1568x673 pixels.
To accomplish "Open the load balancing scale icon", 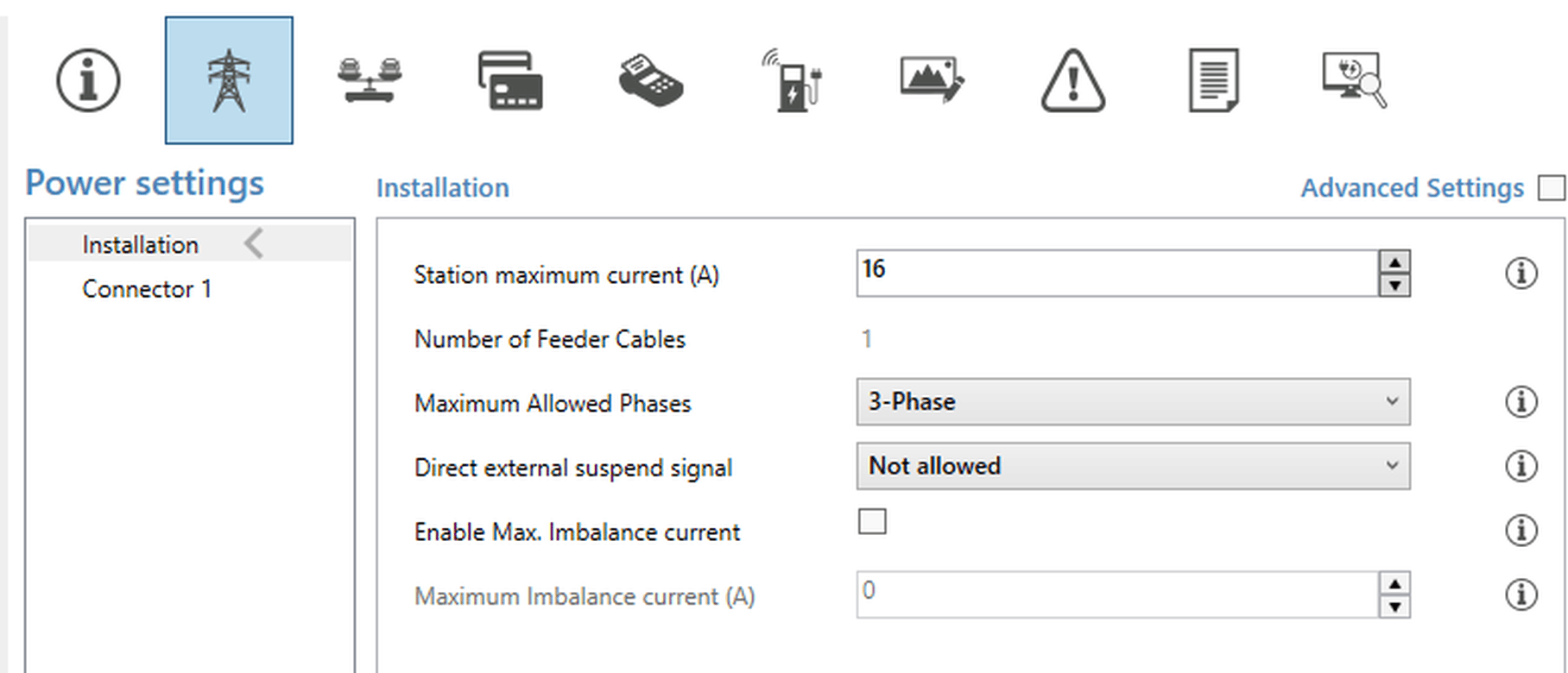I will [x=370, y=80].
